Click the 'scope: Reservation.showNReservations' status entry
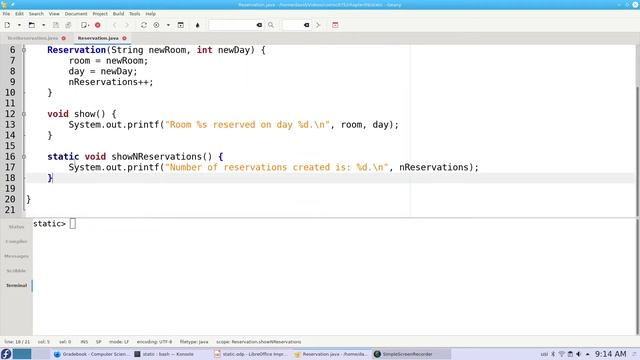 pyautogui.click(x=258, y=342)
